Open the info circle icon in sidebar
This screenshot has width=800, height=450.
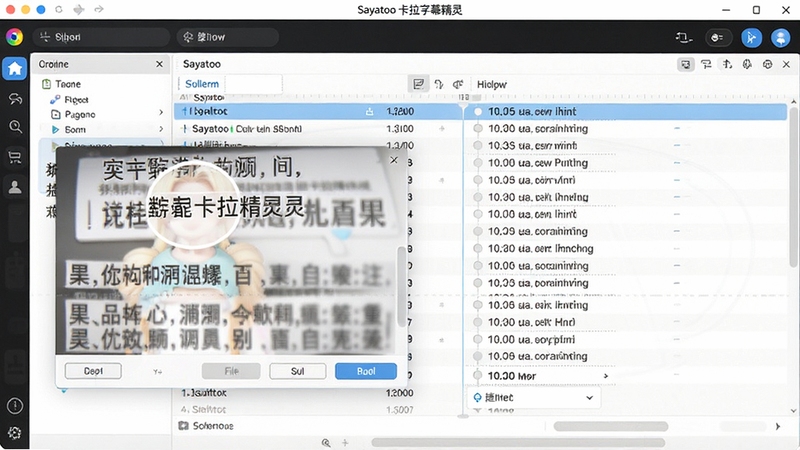click(x=15, y=406)
